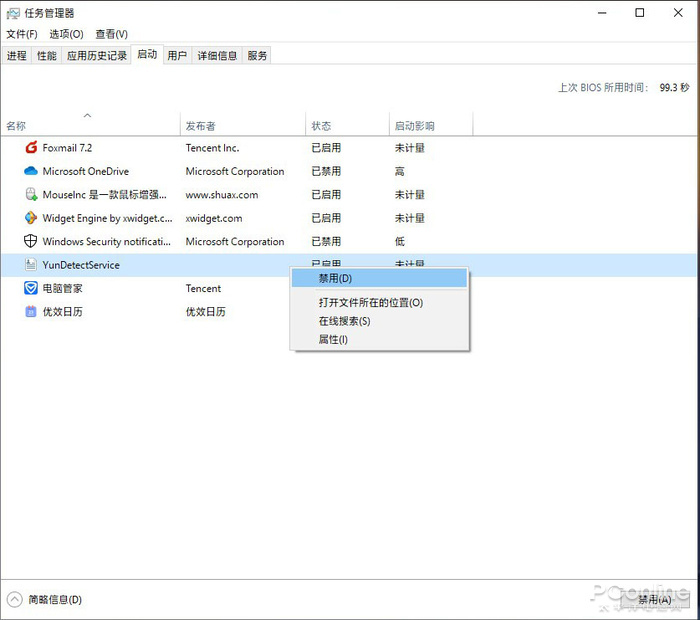Viewport: 700px width, 620px height.
Task: Select the Foxmail 7.2 row name
Action: [x=67, y=148]
